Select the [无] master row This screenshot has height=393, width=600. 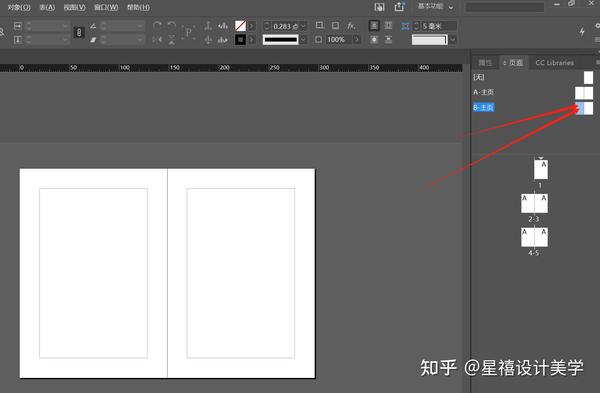click(533, 77)
